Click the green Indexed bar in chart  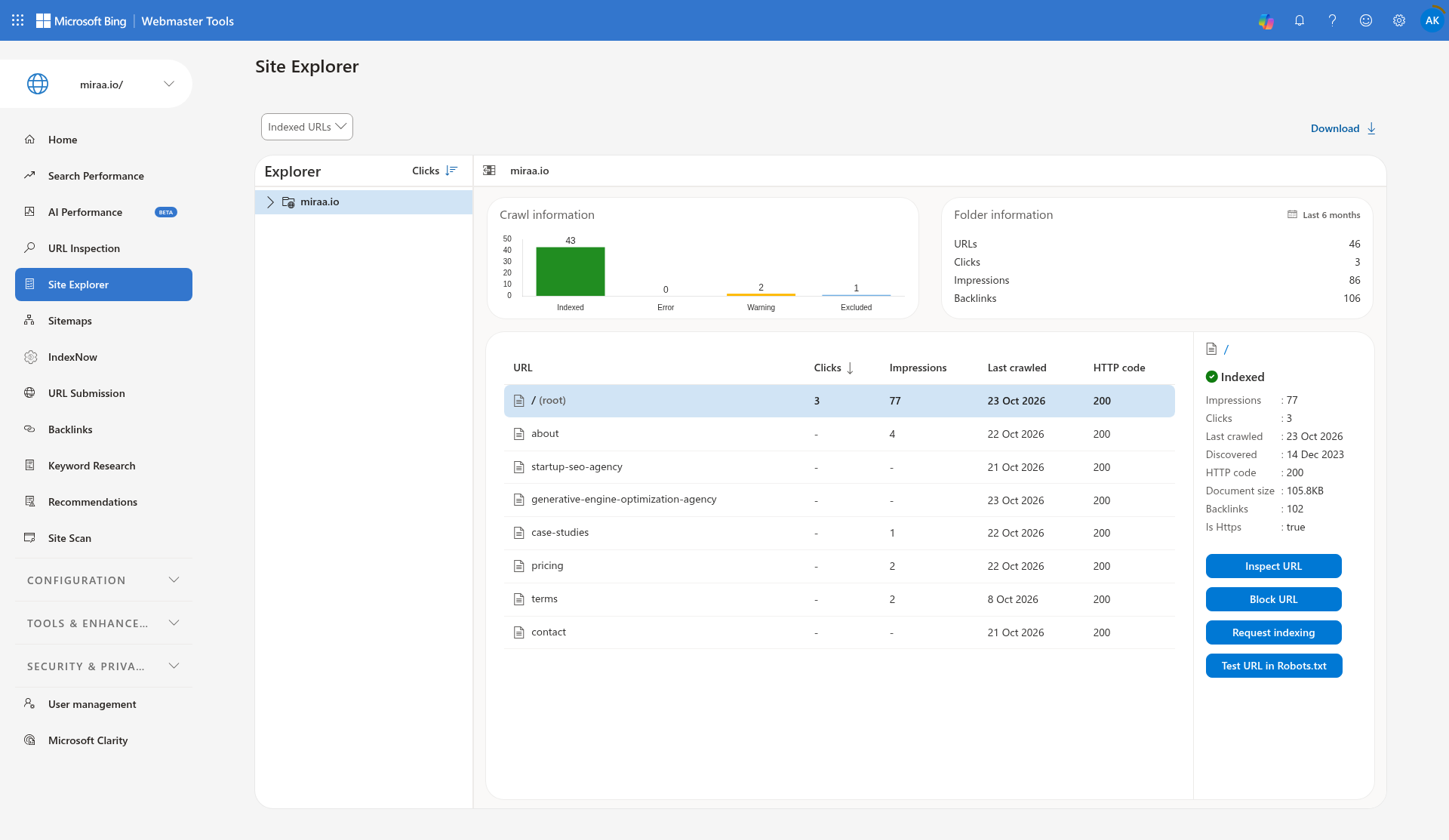tap(571, 271)
